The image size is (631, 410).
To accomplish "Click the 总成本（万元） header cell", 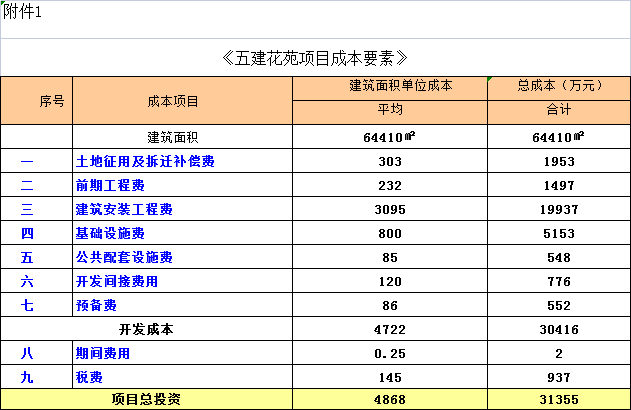I will point(558,86).
